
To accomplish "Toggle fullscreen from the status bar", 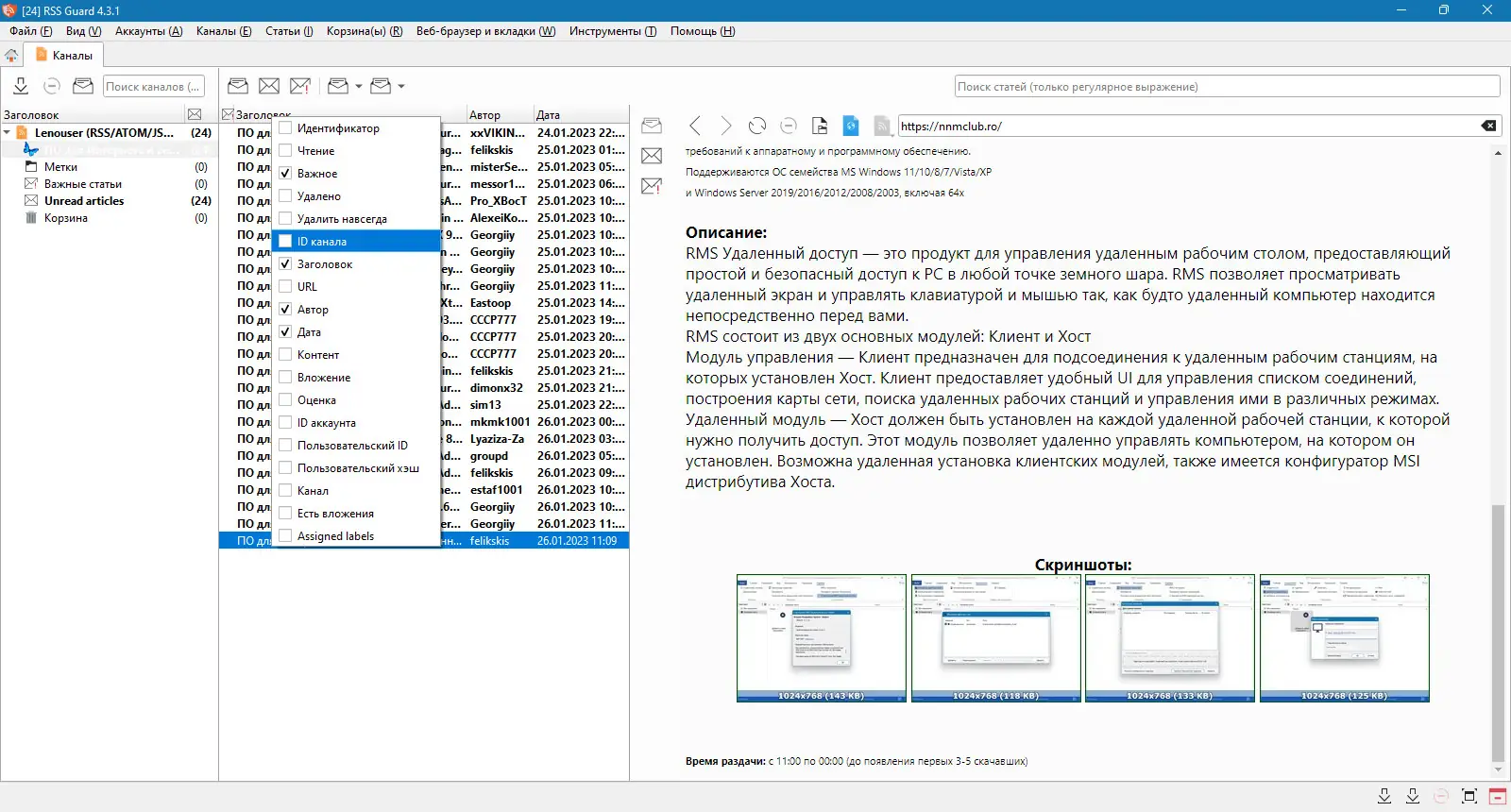I will [x=1469, y=796].
